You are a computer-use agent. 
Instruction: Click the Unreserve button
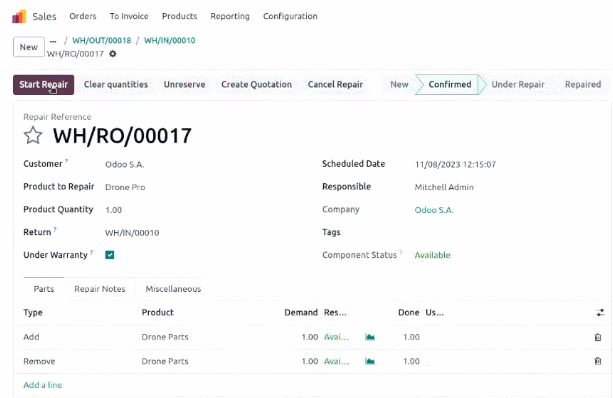click(185, 85)
